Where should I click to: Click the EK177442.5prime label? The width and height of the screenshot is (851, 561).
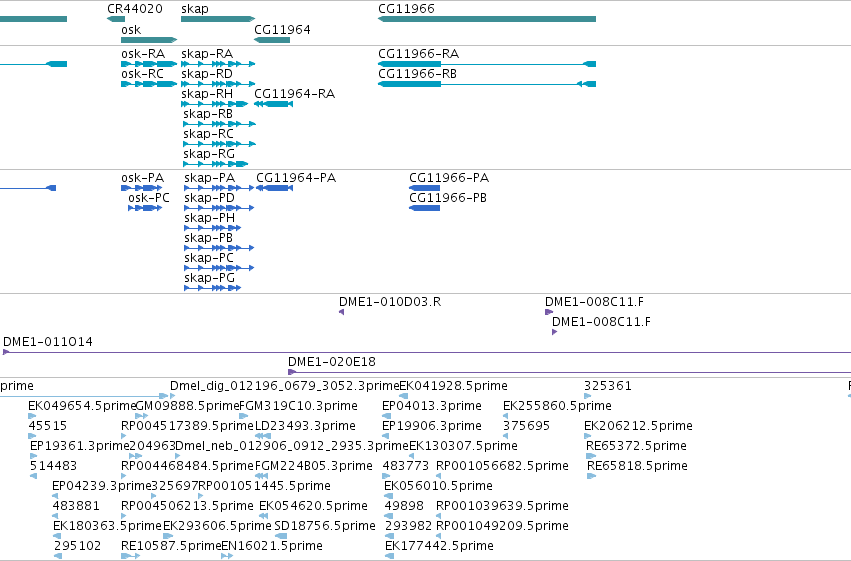coord(440,547)
